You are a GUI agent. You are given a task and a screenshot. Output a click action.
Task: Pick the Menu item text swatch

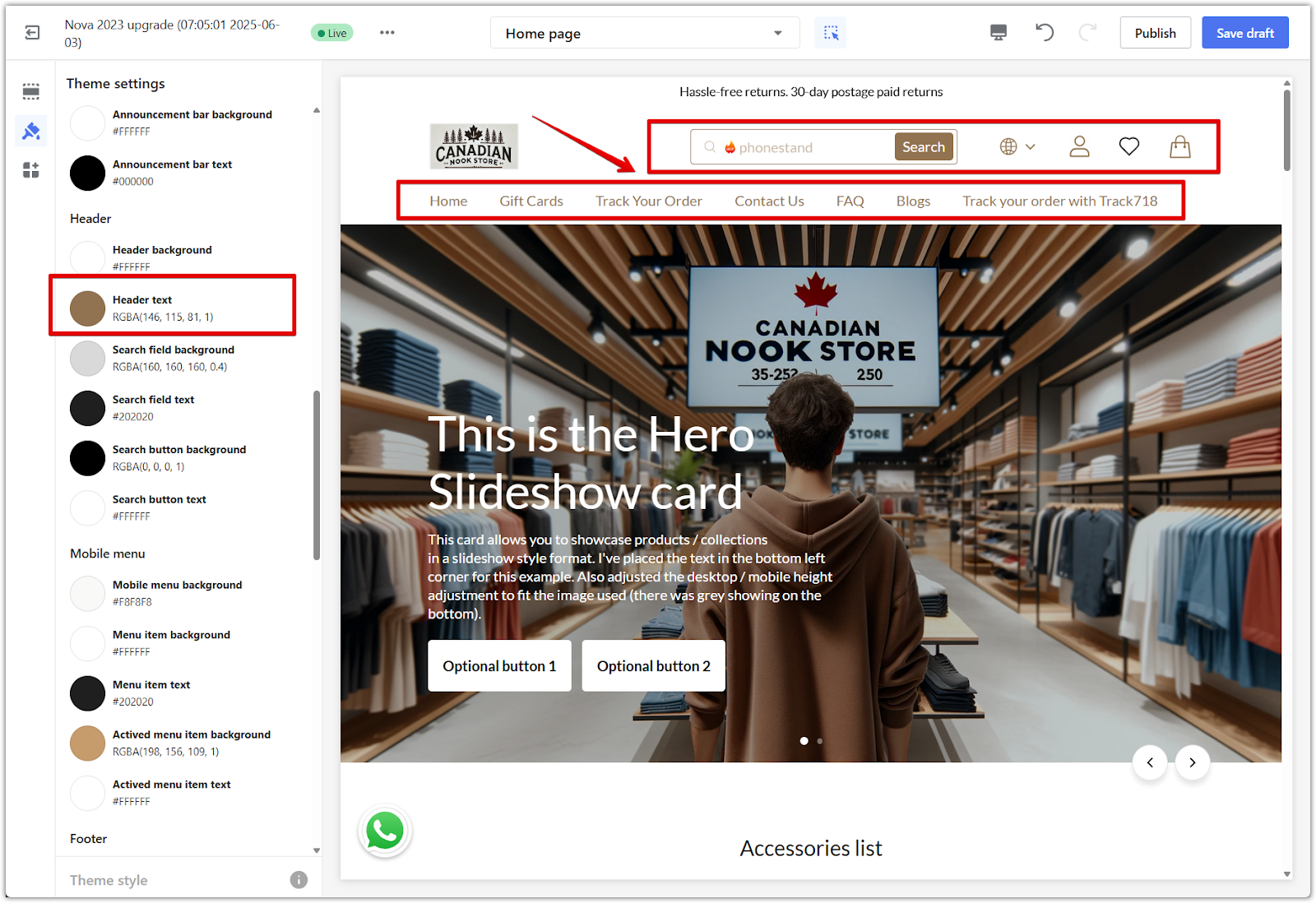87,693
